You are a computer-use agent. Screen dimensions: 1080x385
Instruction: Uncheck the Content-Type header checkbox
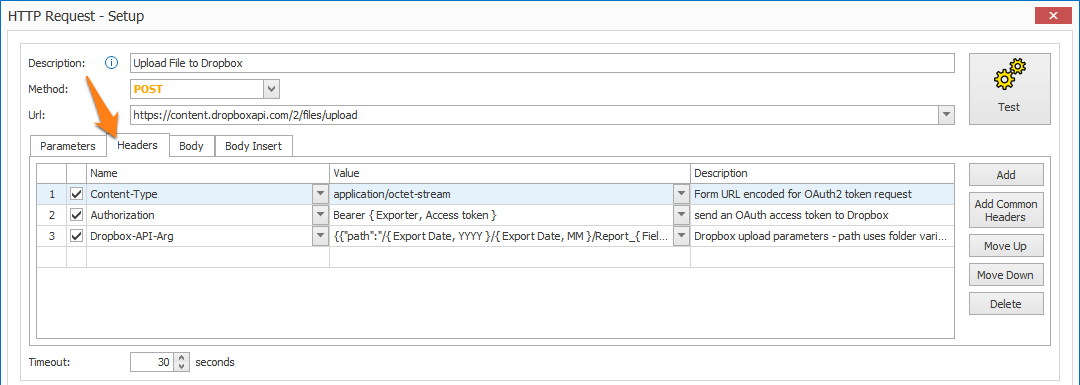pos(76,194)
